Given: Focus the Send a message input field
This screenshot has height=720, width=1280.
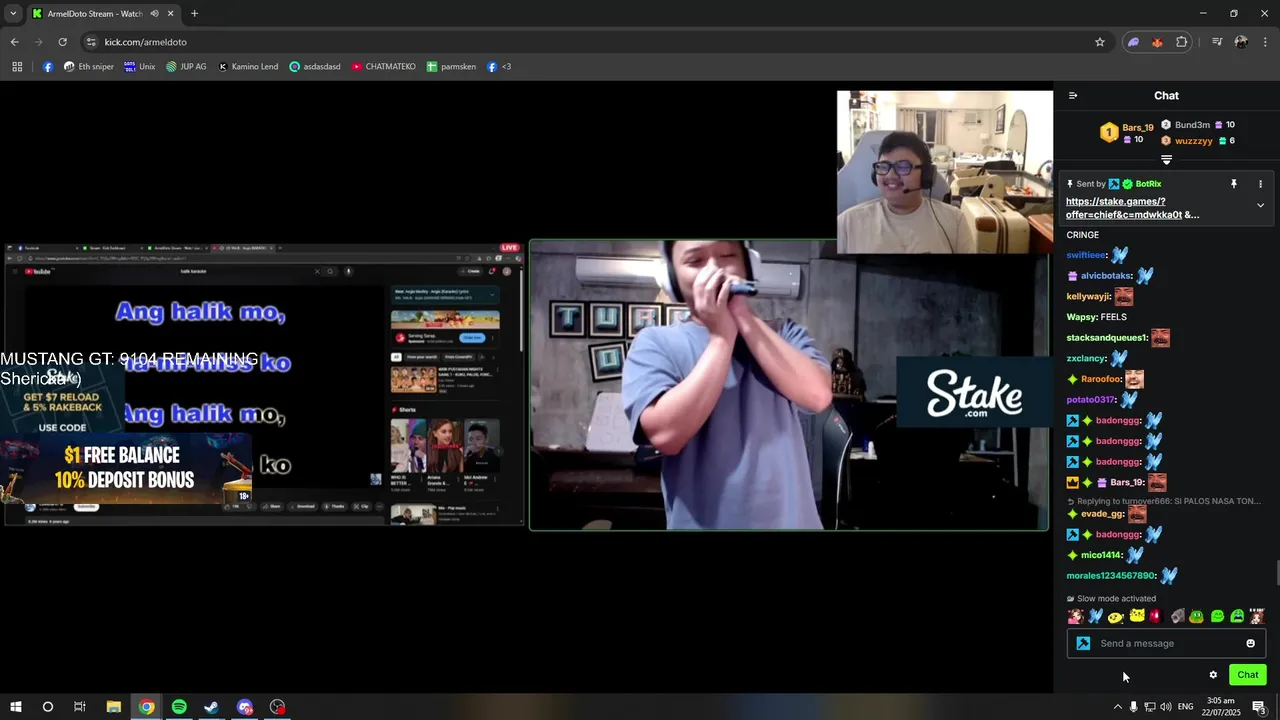Looking at the screenshot, I should [1166, 643].
